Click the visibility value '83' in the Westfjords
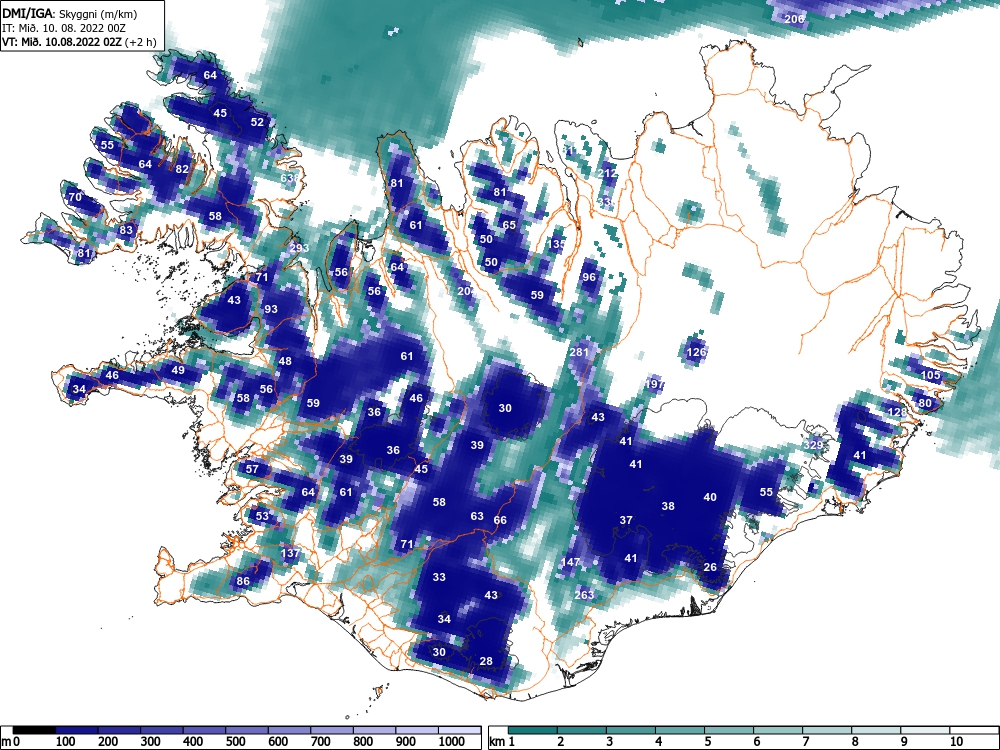 tap(126, 230)
